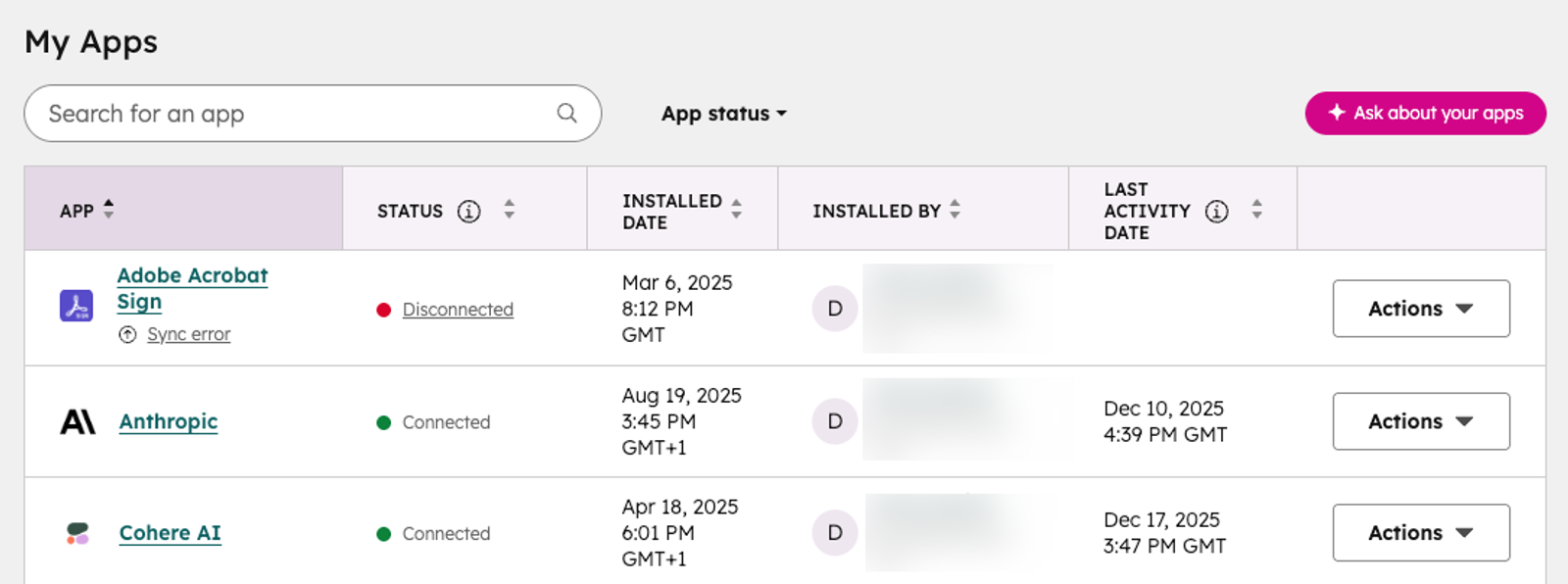1568x584 pixels.
Task: Click the green status dot for Anthropic
Action: point(384,422)
